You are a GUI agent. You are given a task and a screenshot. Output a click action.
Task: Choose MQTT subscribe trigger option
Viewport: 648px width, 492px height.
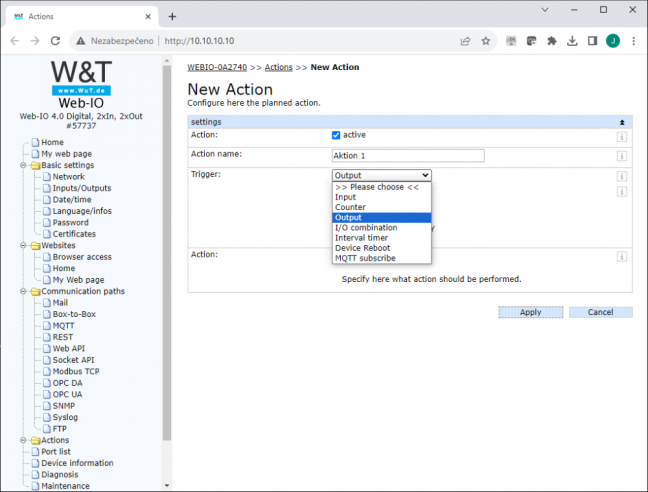pyautogui.click(x=381, y=258)
